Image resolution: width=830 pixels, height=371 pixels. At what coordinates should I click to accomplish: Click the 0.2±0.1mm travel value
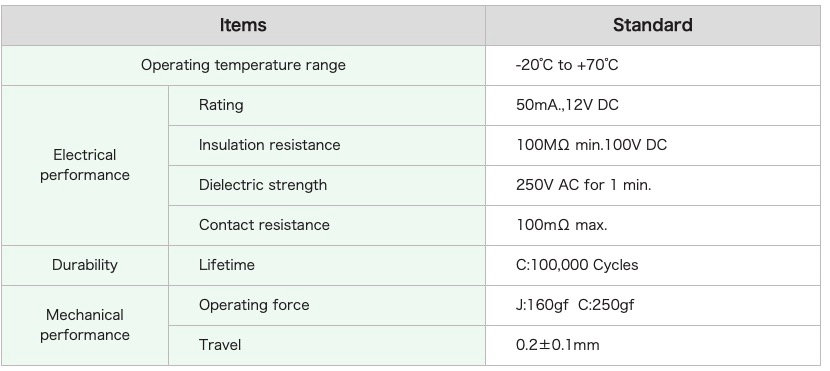(557, 345)
